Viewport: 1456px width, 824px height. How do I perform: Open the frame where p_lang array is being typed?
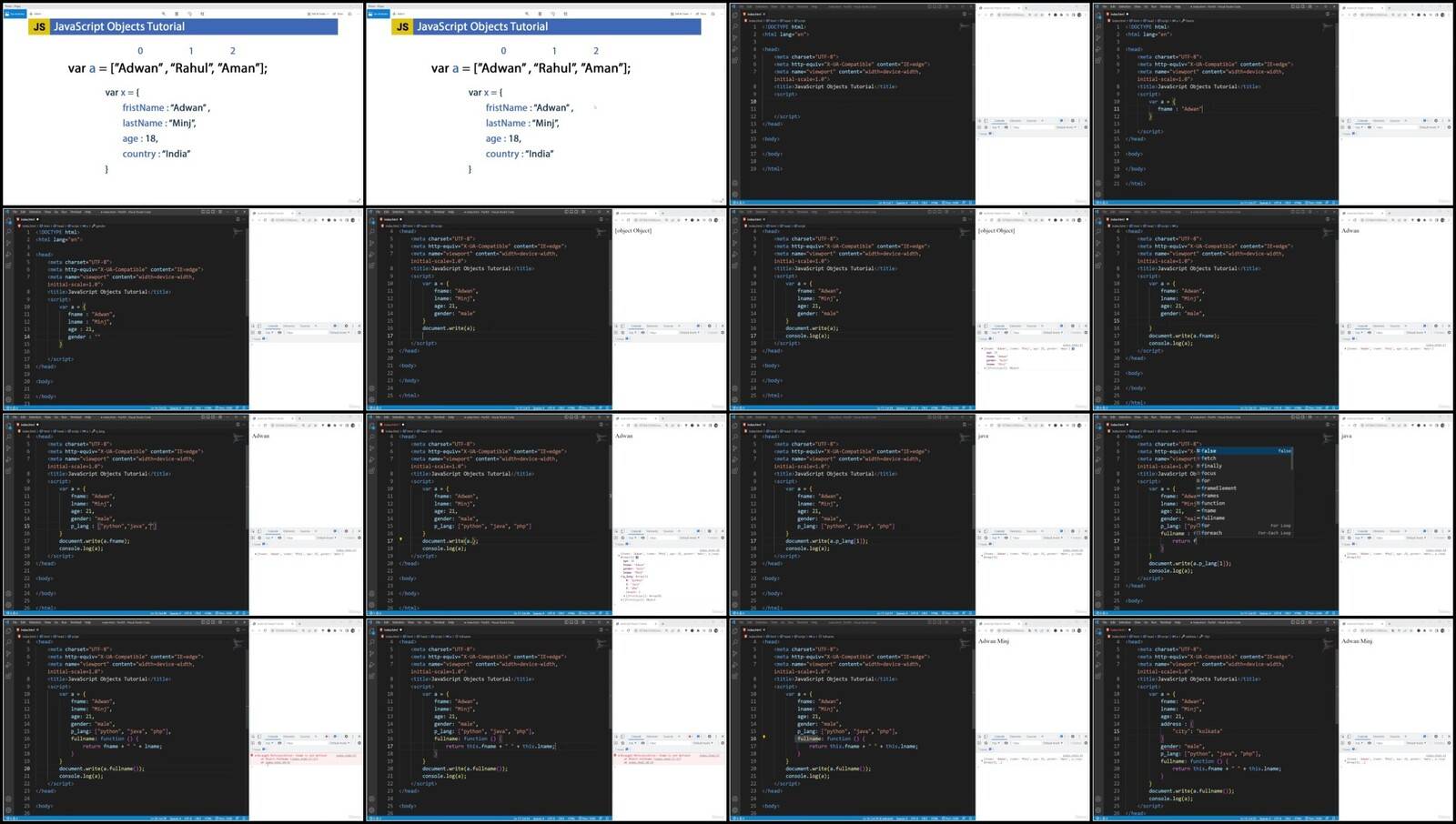click(x=183, y=515)
